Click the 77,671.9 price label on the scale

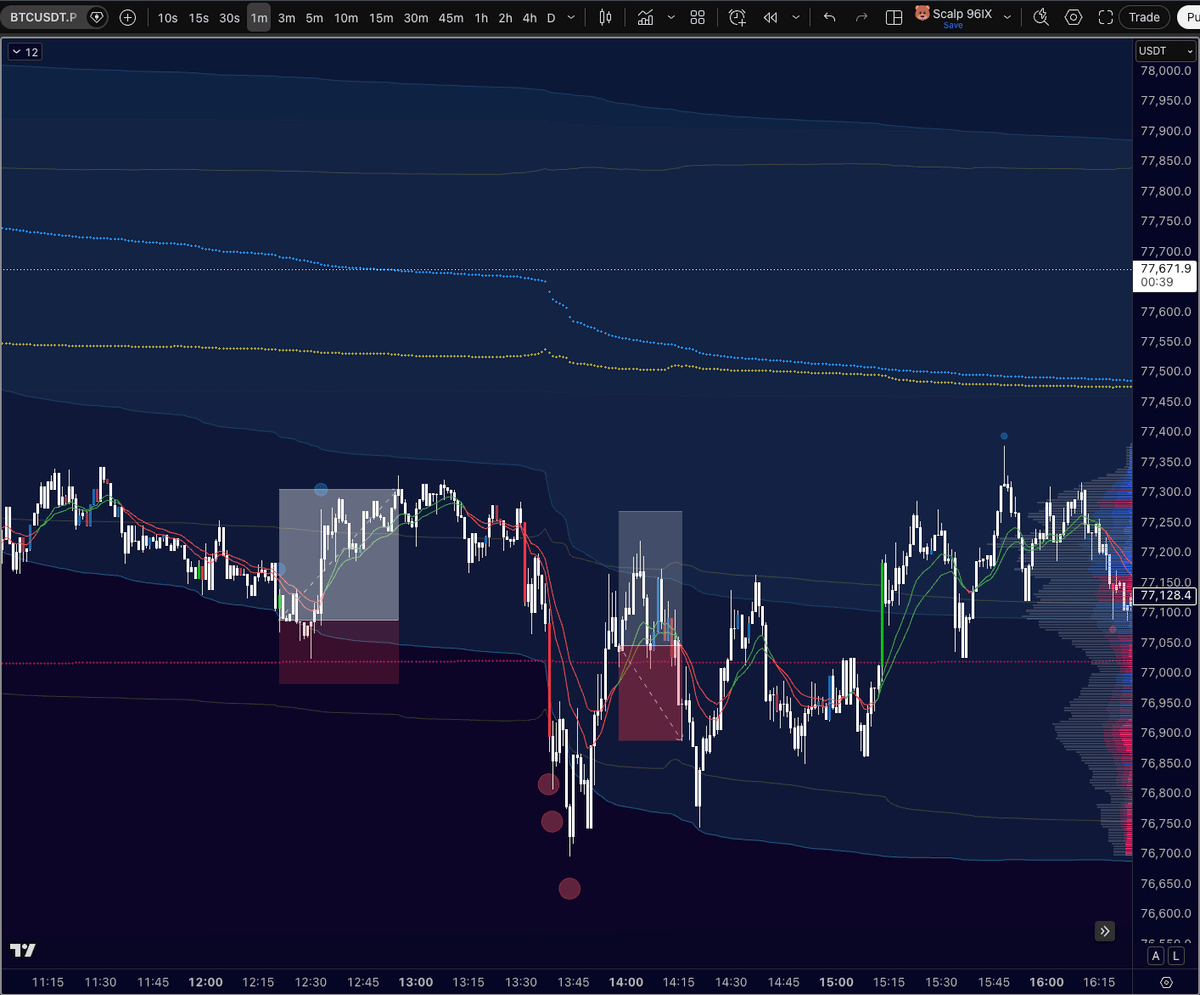point(1165,275)
